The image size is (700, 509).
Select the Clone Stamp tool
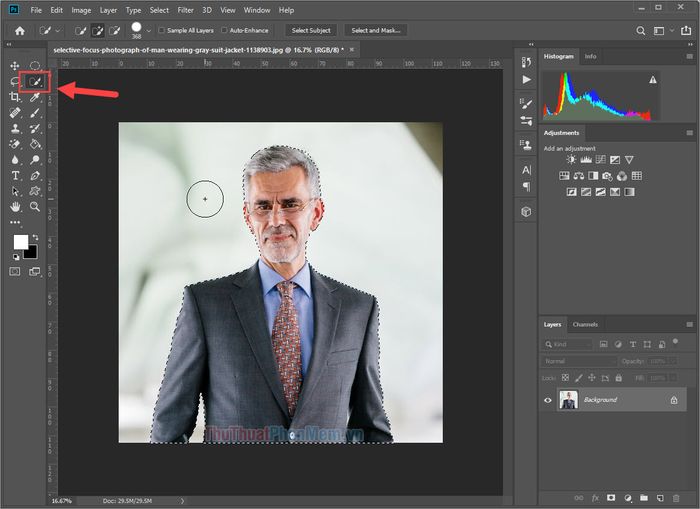click(15, 129)
